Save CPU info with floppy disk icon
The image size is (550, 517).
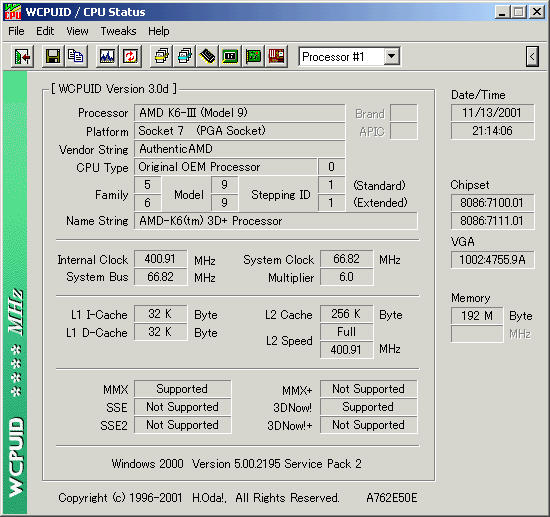[53, 56]
